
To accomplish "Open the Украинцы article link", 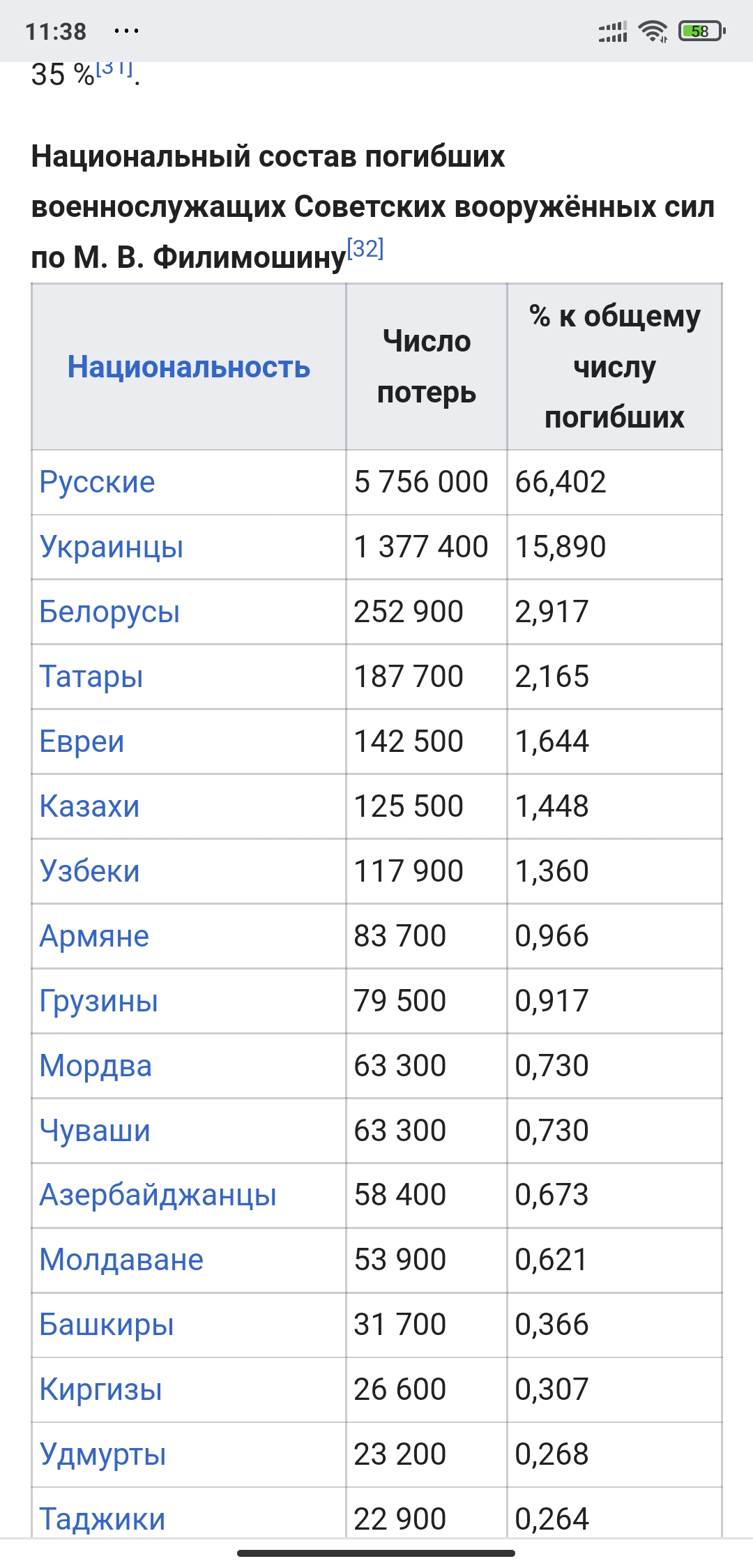I will [112, 547].
